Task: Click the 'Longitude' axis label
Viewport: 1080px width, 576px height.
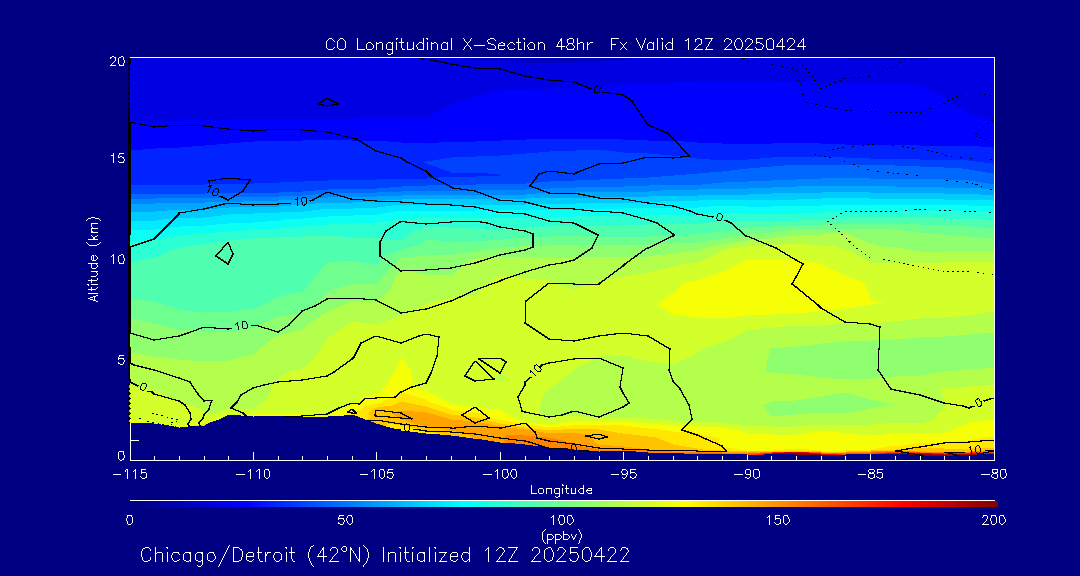Action: coord(561,490)
